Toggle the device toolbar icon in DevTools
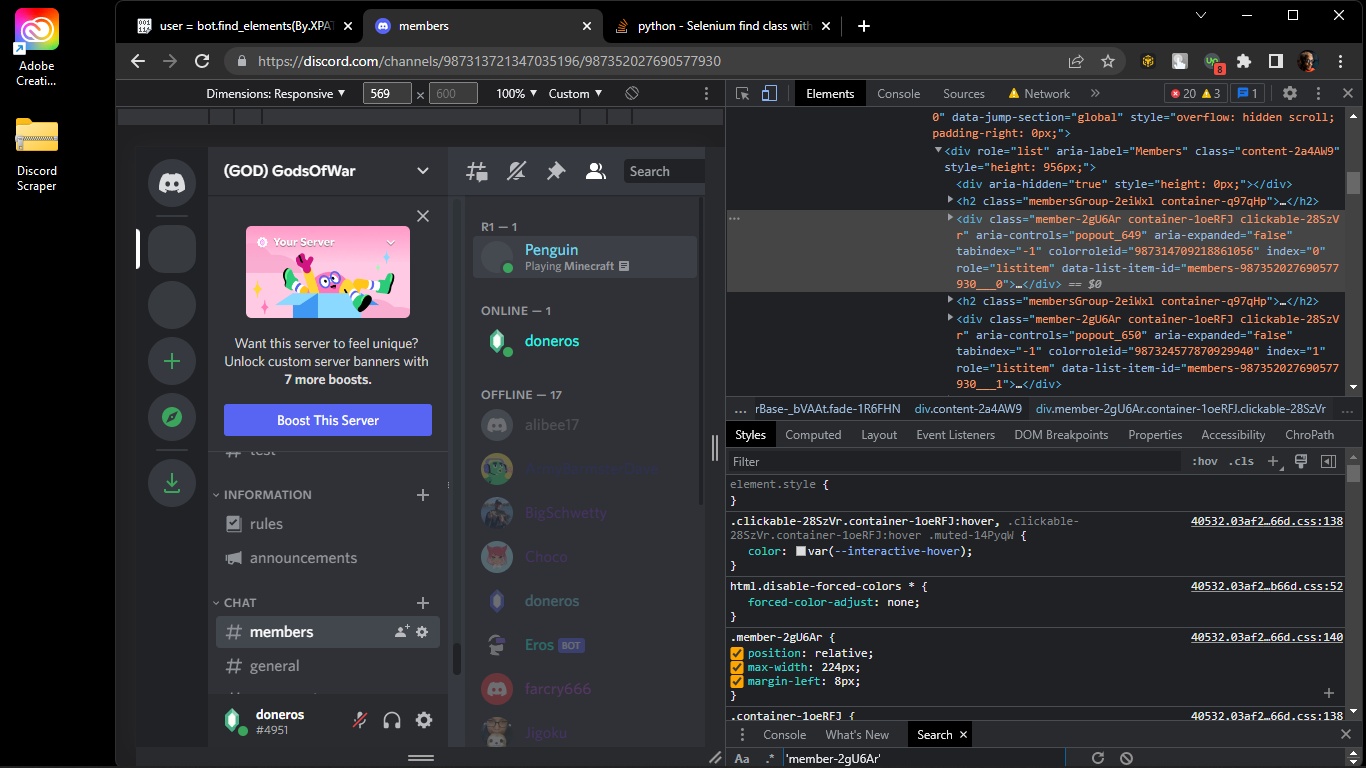This screenshot has height=768, width=1366. point(769,93)
